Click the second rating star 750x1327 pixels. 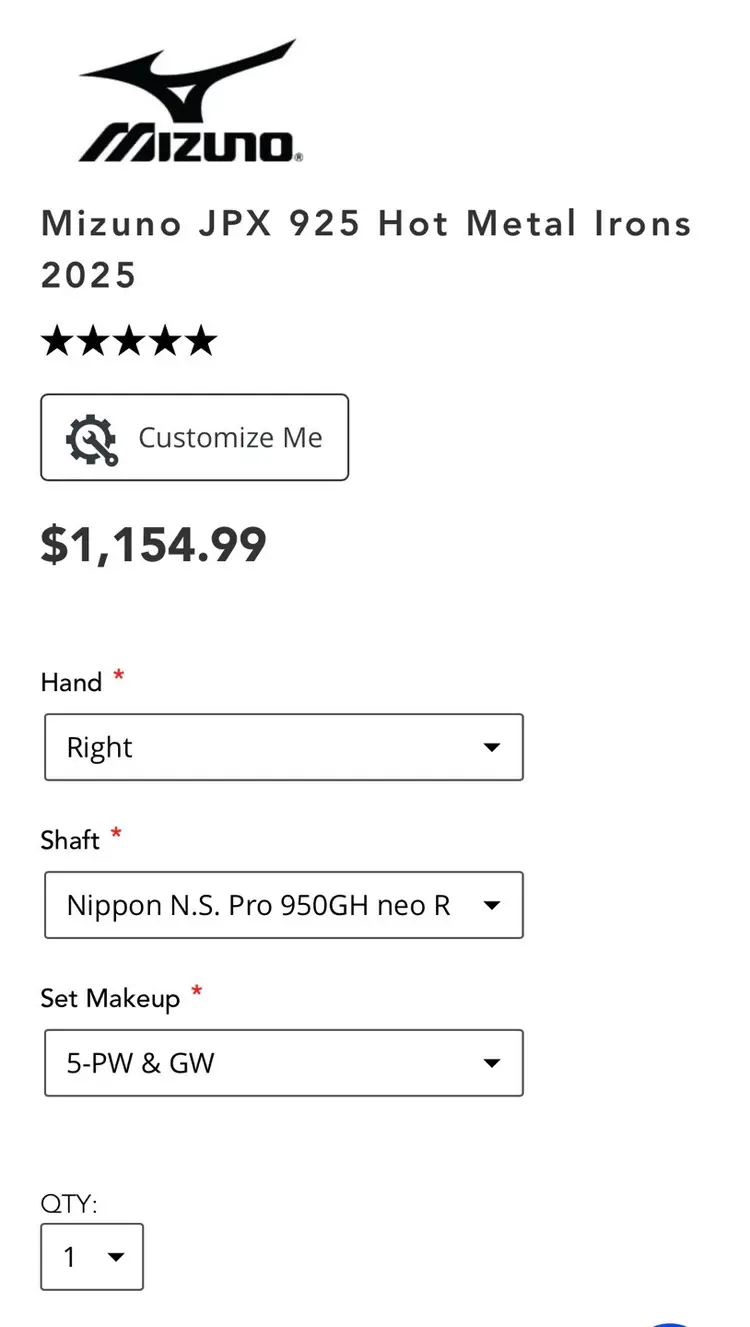coord(94,342)
